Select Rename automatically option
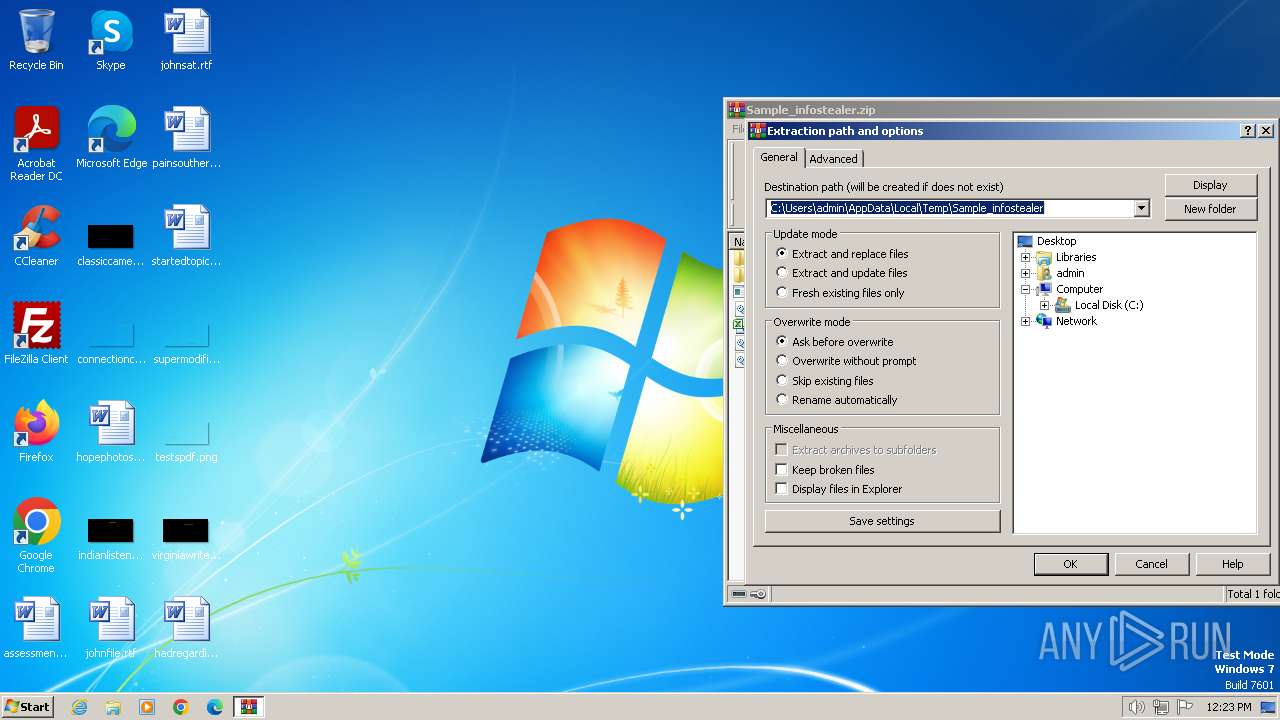 837,400
